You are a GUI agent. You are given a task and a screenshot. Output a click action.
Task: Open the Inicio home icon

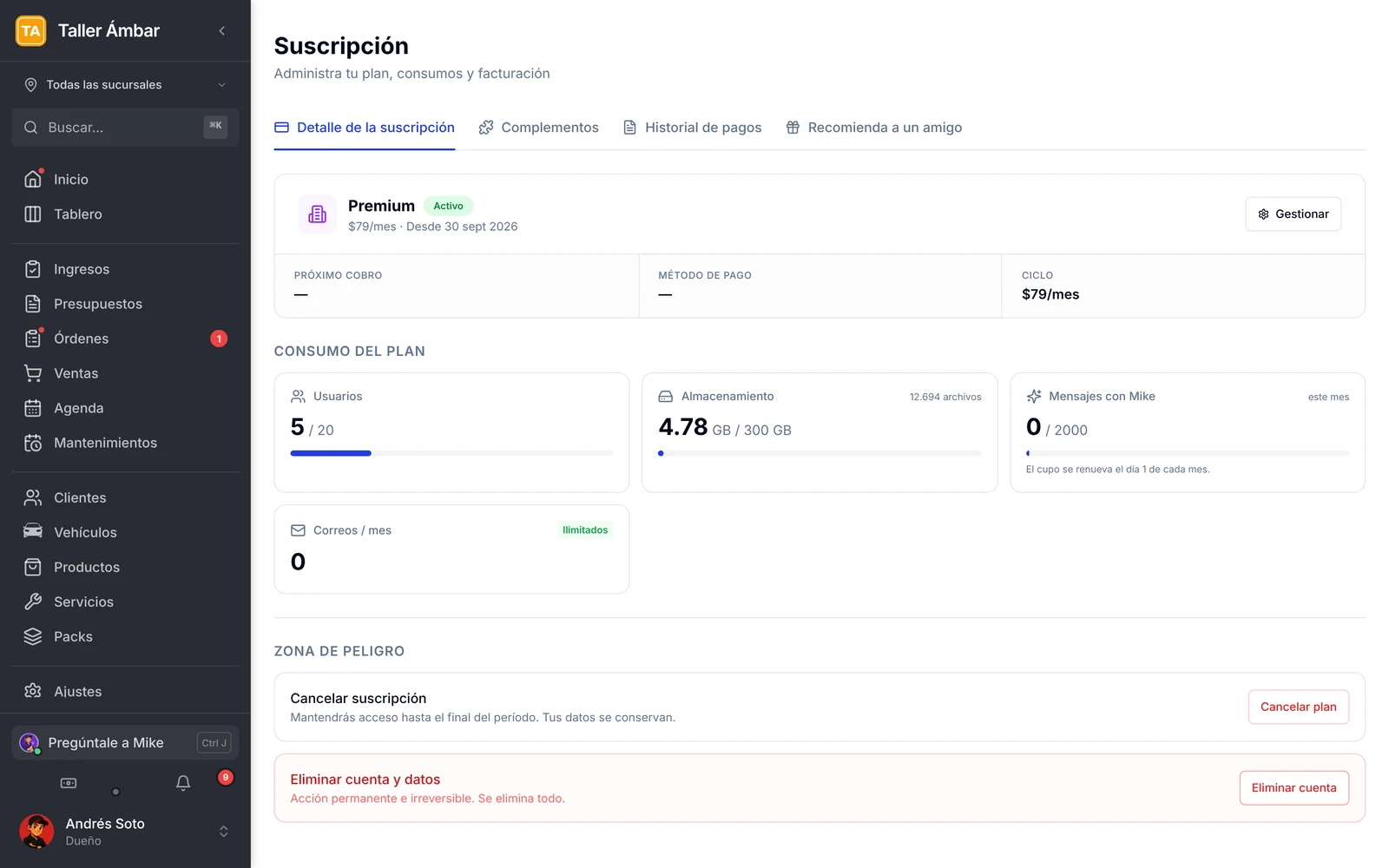(33, 179)
